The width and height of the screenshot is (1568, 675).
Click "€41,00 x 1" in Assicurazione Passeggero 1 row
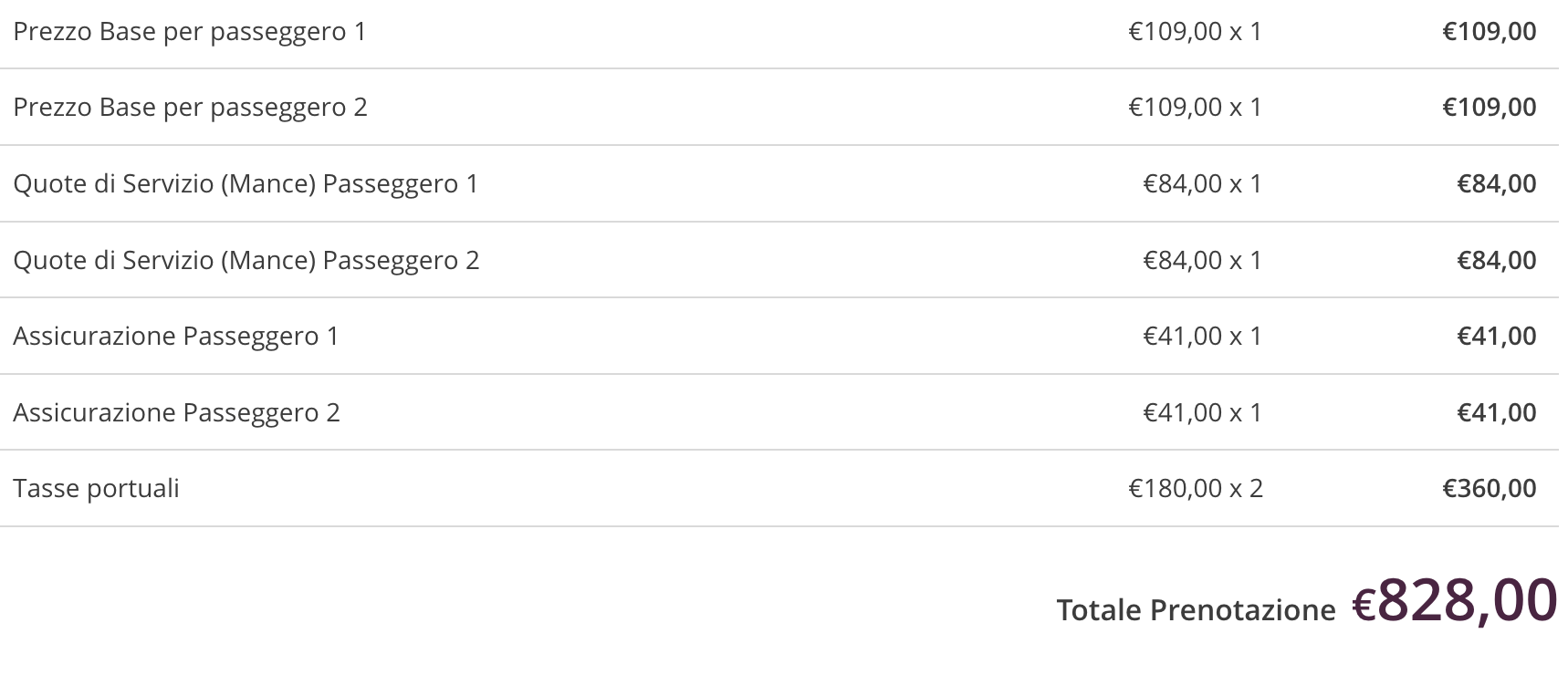[1202, 337]
